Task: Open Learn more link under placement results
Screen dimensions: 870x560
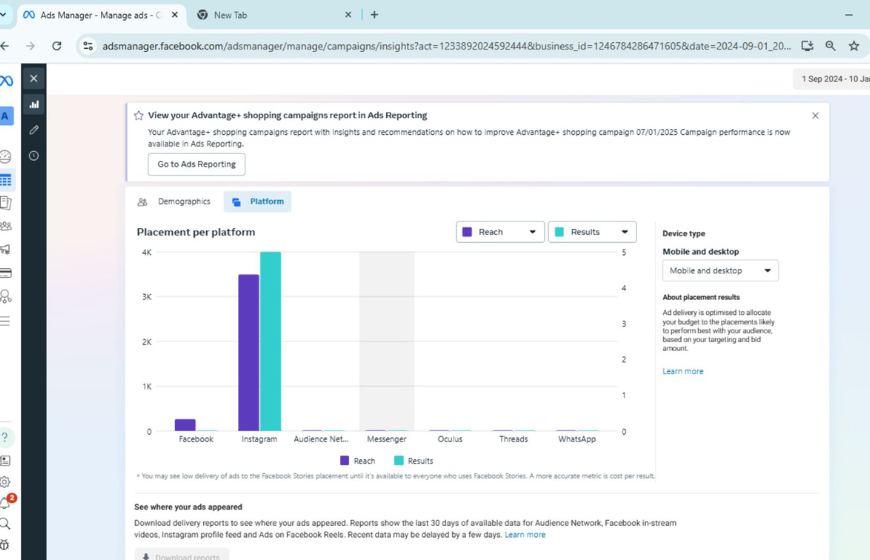Action: (683, 371)
